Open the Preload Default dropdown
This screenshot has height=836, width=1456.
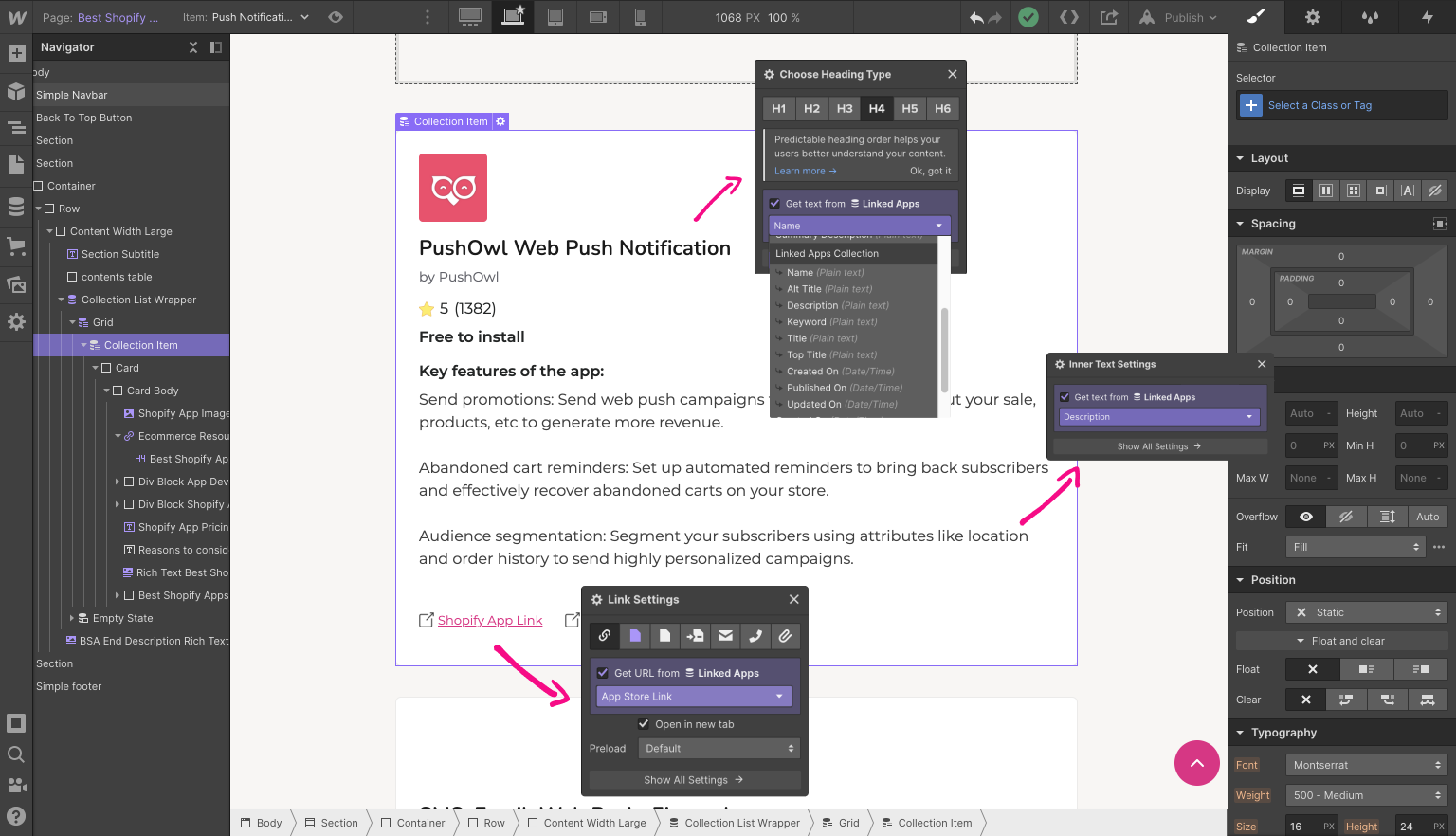coord(719,749)
